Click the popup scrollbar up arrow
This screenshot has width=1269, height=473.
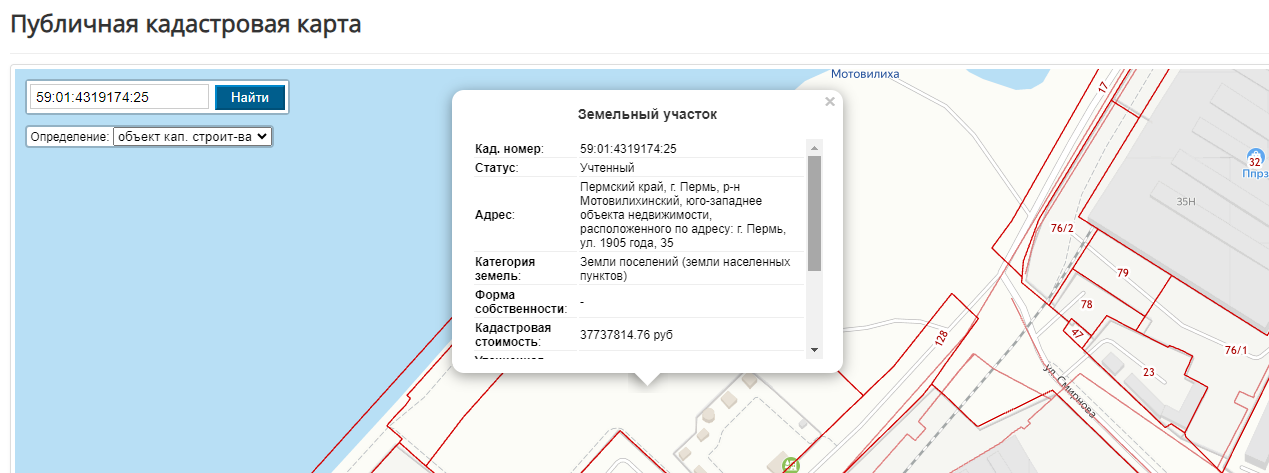coord(814,149)
